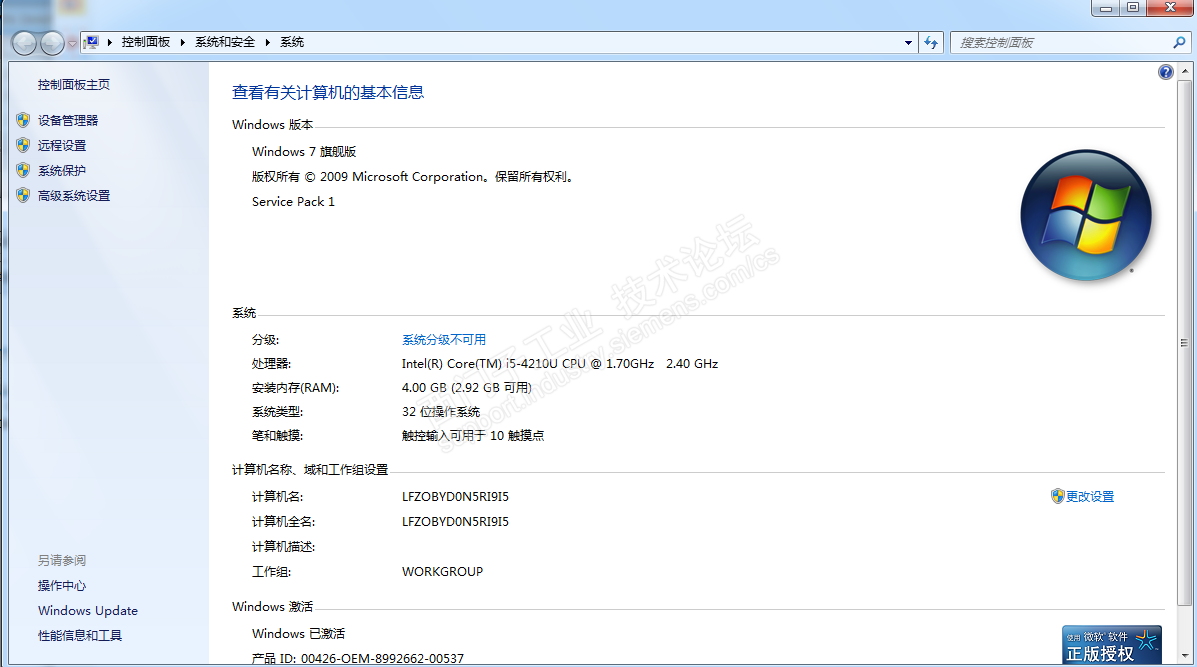
Task: Open 高级系统设置 link
Action: click(74, 195)
